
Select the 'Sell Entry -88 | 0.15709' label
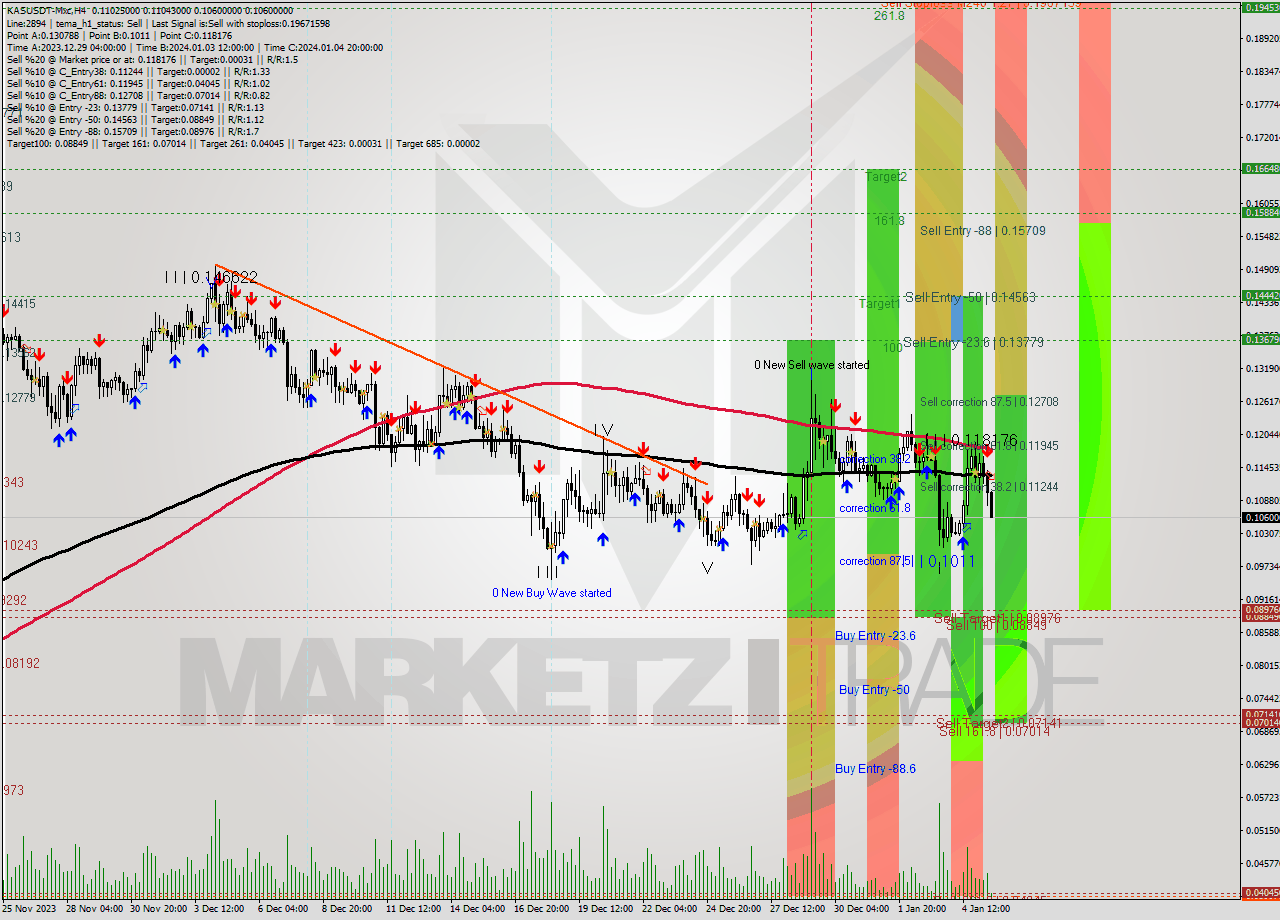click(983, 230)
